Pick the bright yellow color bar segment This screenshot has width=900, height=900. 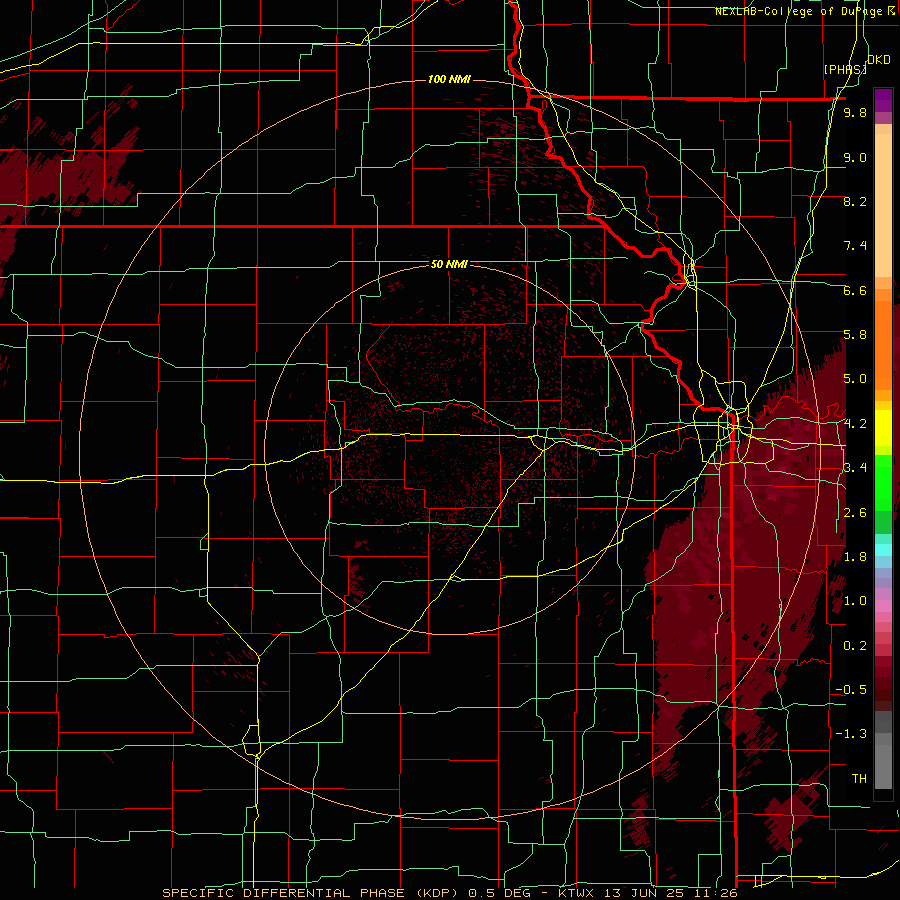click(883, 428)
